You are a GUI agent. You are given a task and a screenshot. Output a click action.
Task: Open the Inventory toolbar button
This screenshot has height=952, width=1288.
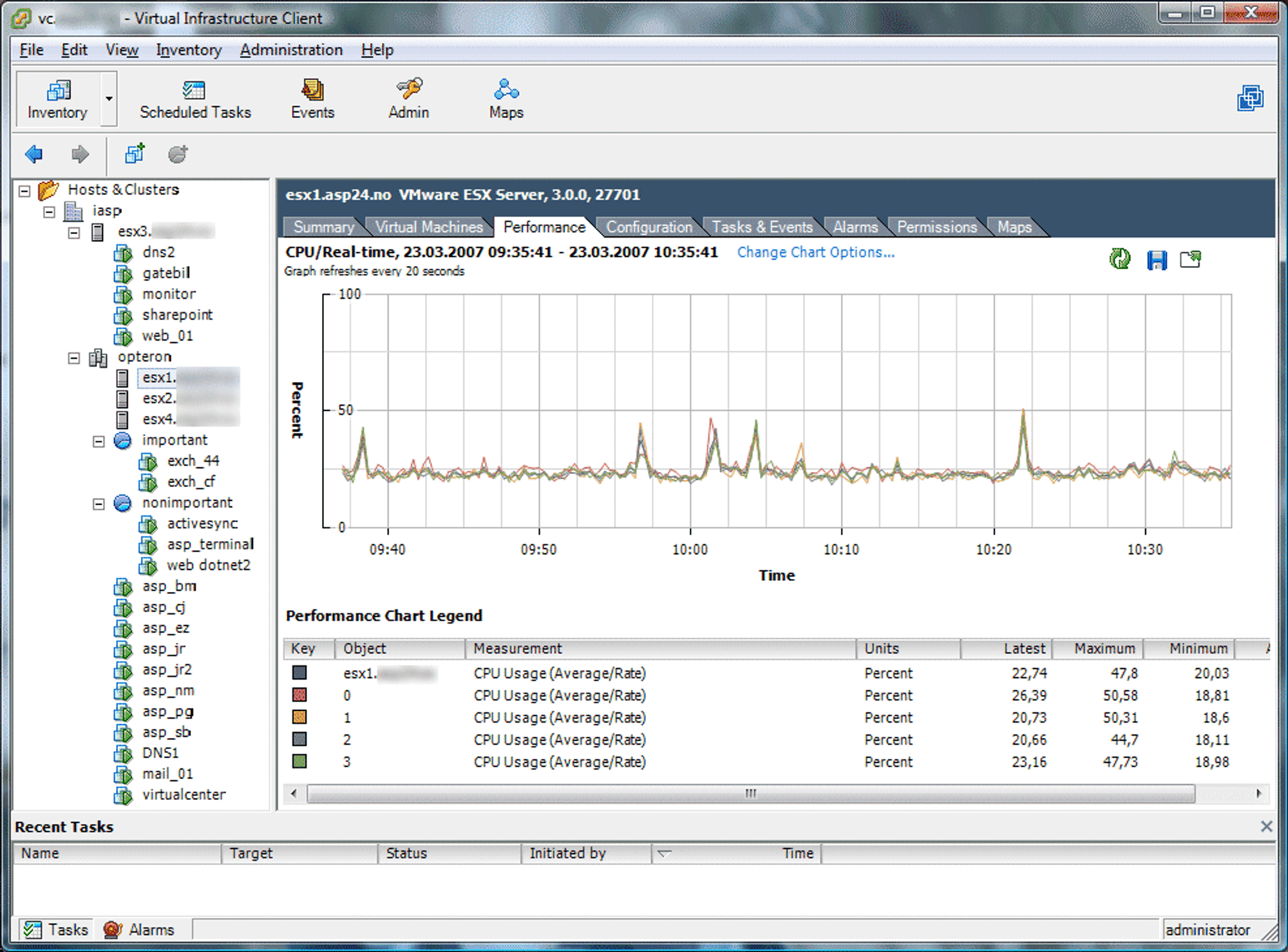point(57,99)
